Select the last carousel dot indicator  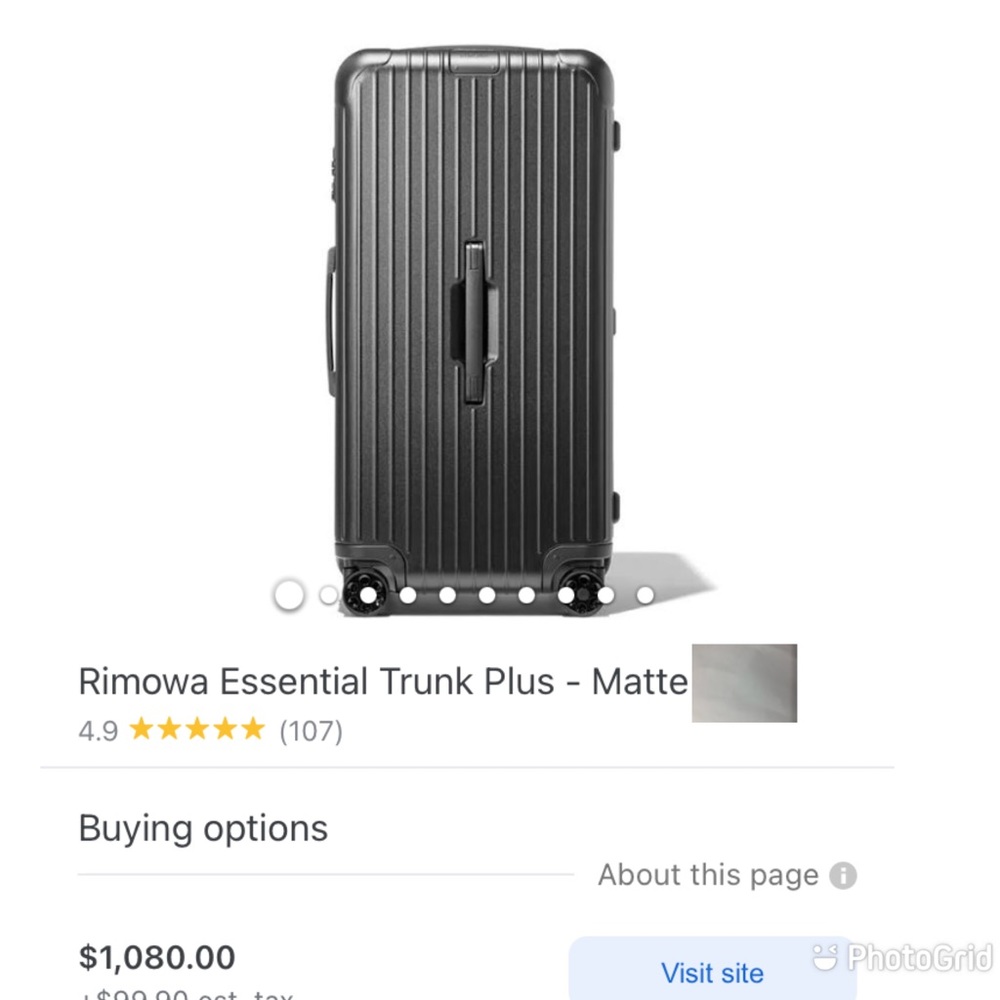645,594
